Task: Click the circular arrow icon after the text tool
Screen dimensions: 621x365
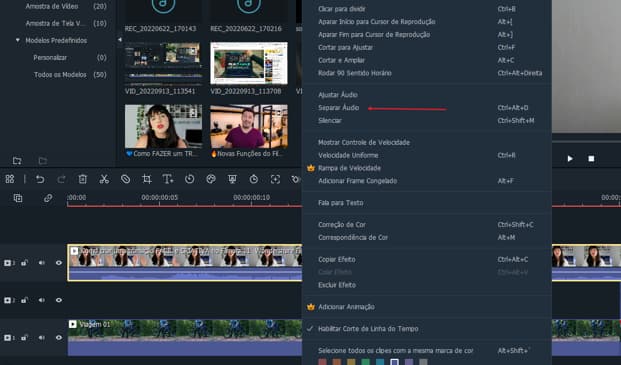Action: click(189, 179)
